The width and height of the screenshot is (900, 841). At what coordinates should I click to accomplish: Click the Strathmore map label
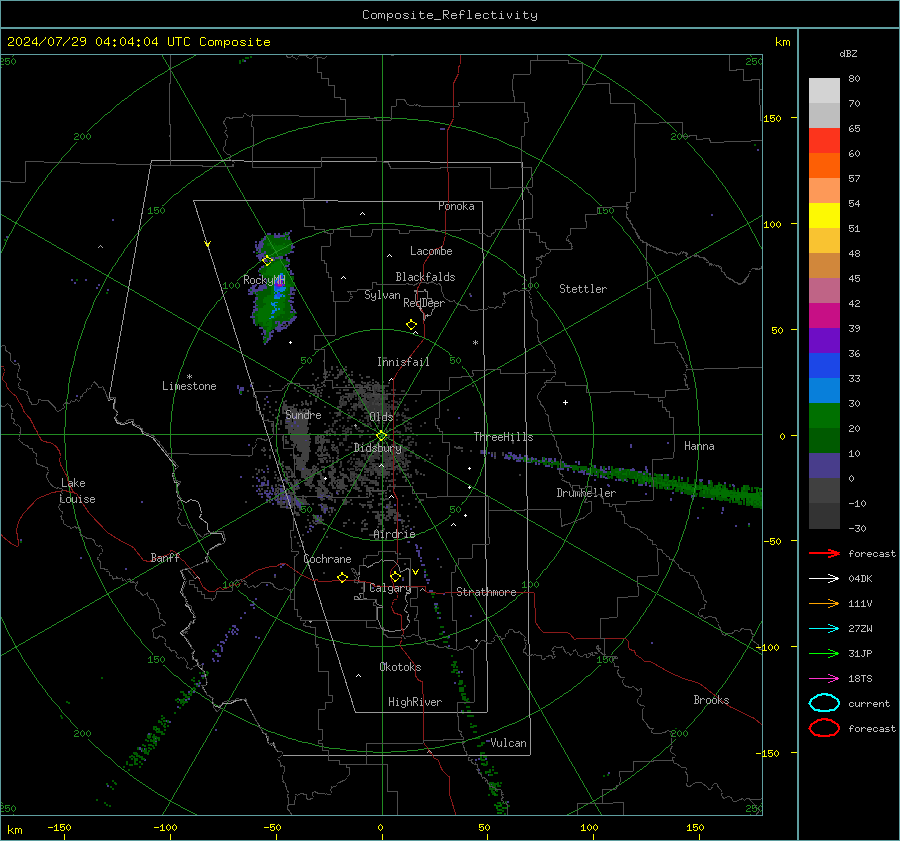[x=486, y=592]
